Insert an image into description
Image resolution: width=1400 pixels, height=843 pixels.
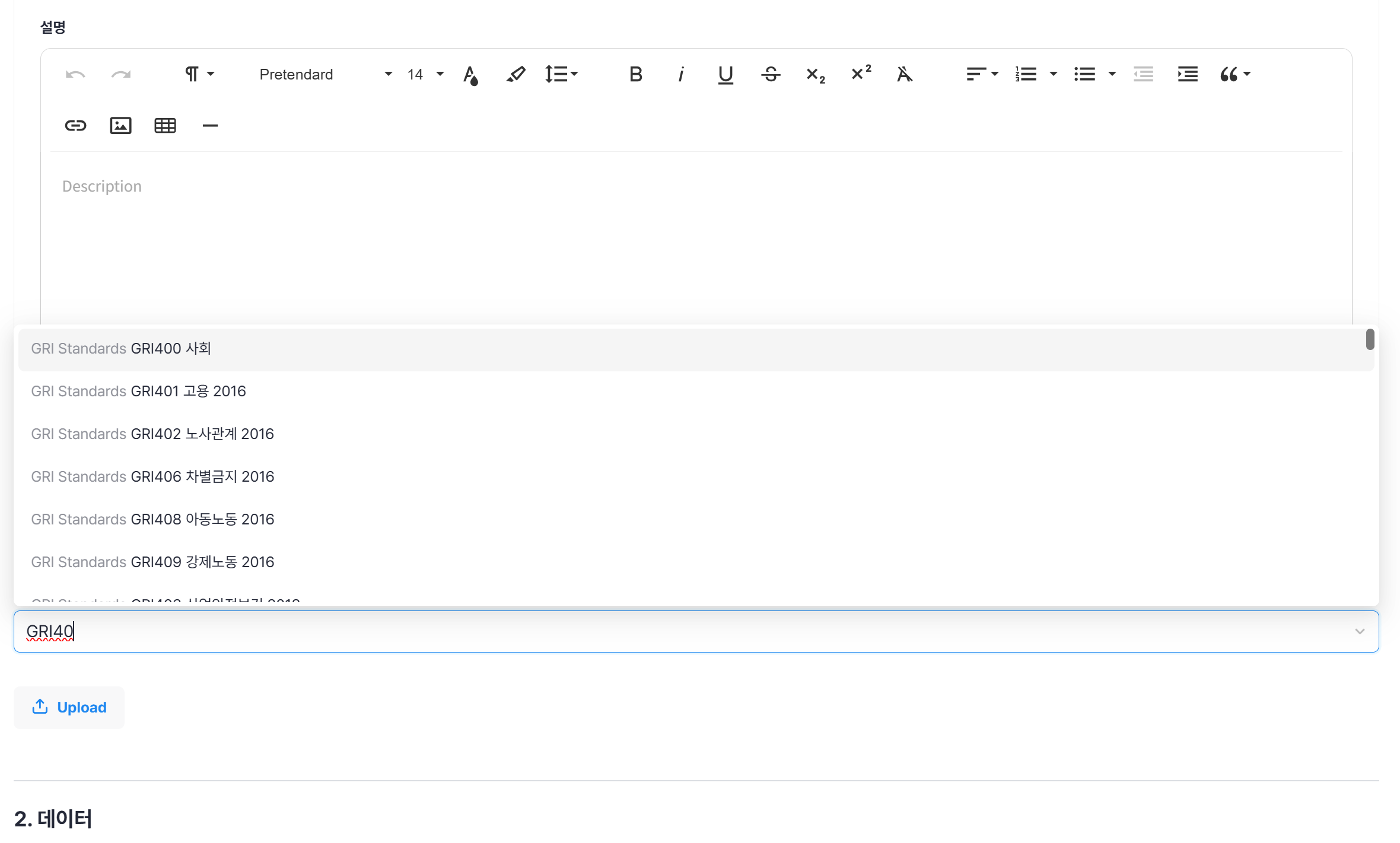coord(120,125)
